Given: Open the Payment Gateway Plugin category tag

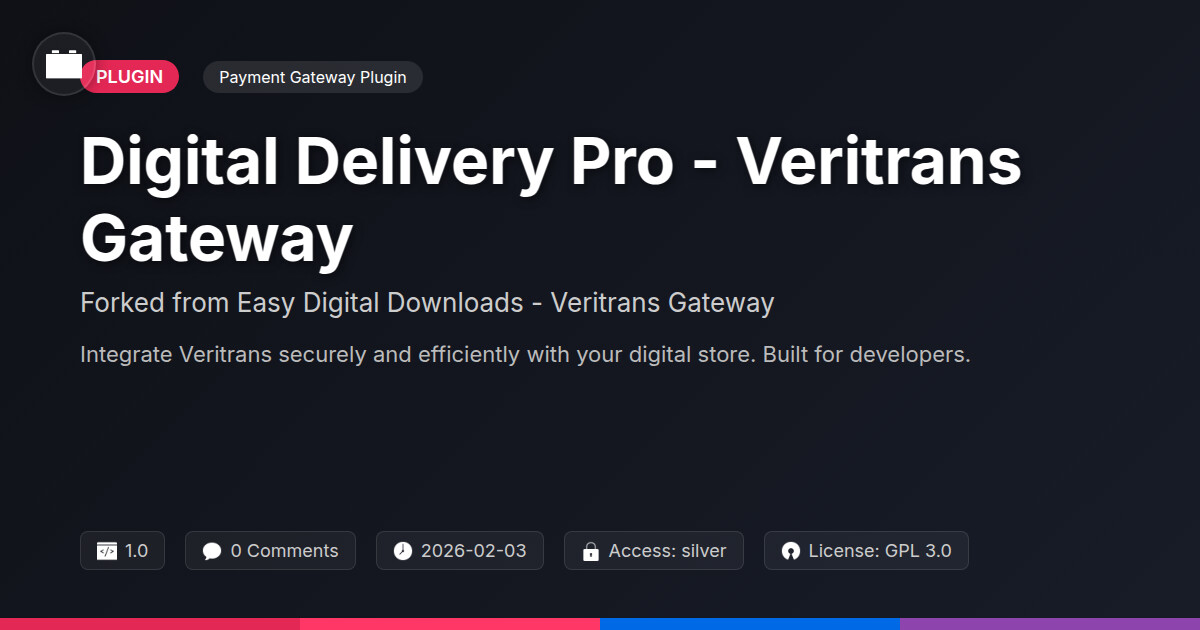Looking at the screenshot, I should pos(313,77).
